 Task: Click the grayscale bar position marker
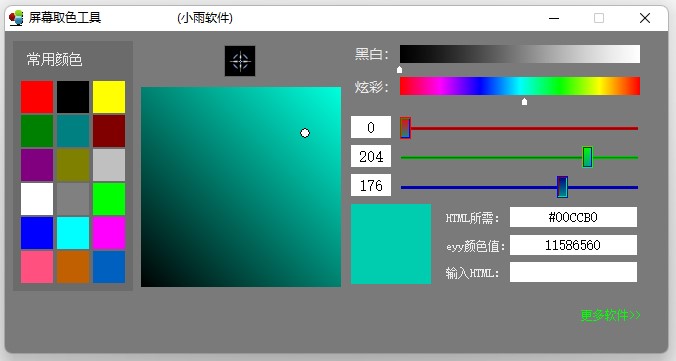(x=399, y=69)
